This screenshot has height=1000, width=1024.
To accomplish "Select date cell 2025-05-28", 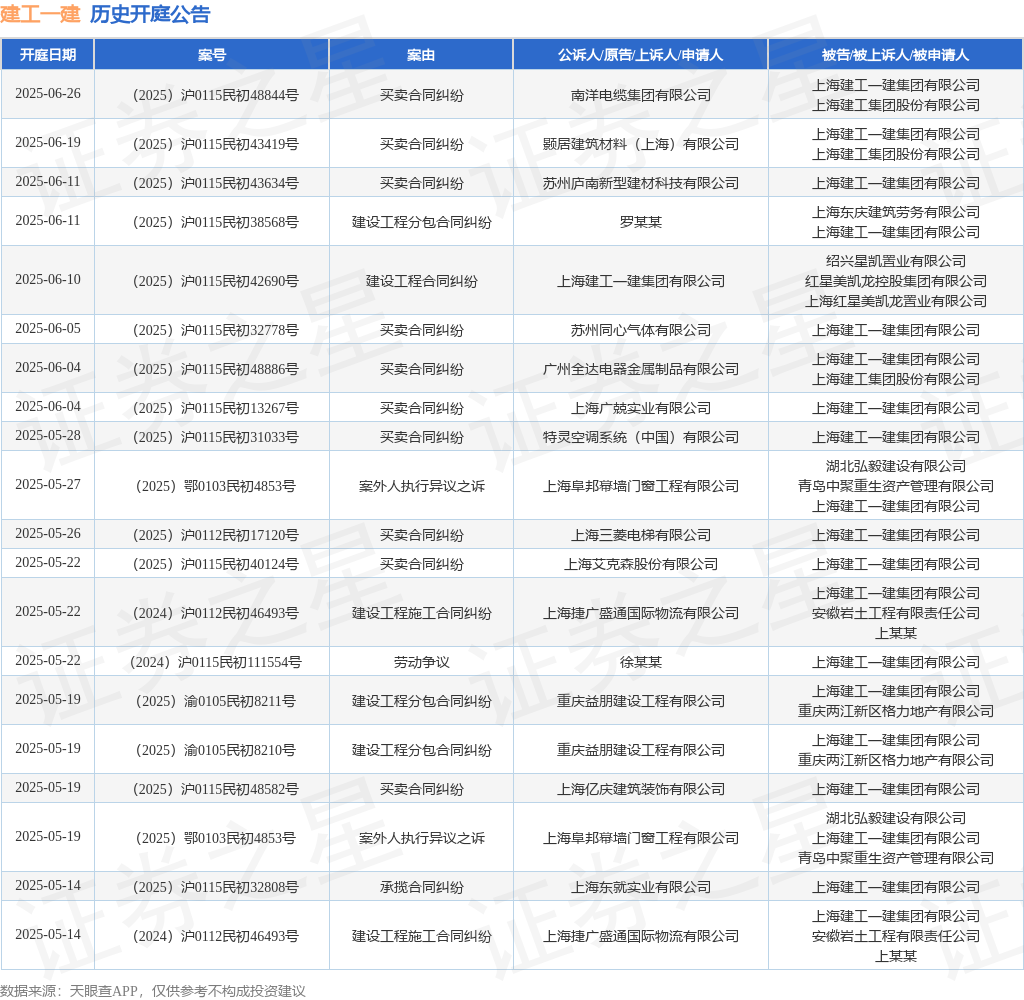I will 48,436.
